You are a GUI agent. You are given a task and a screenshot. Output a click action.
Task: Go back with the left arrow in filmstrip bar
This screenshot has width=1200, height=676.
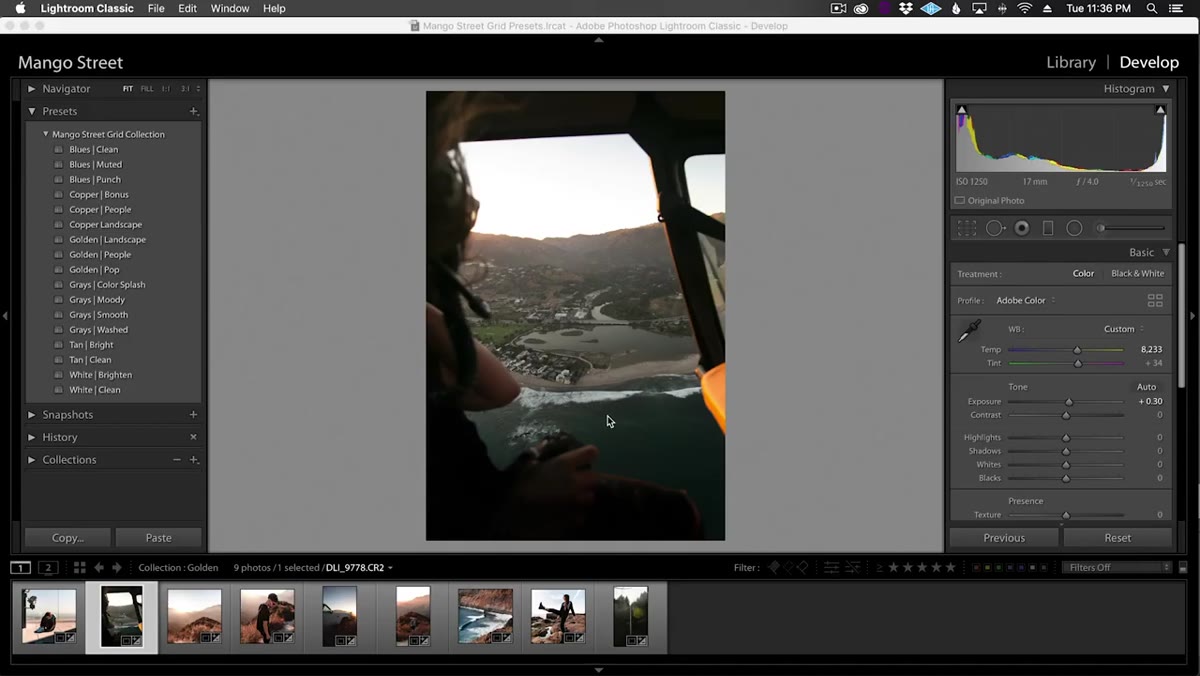click(99, 567)
